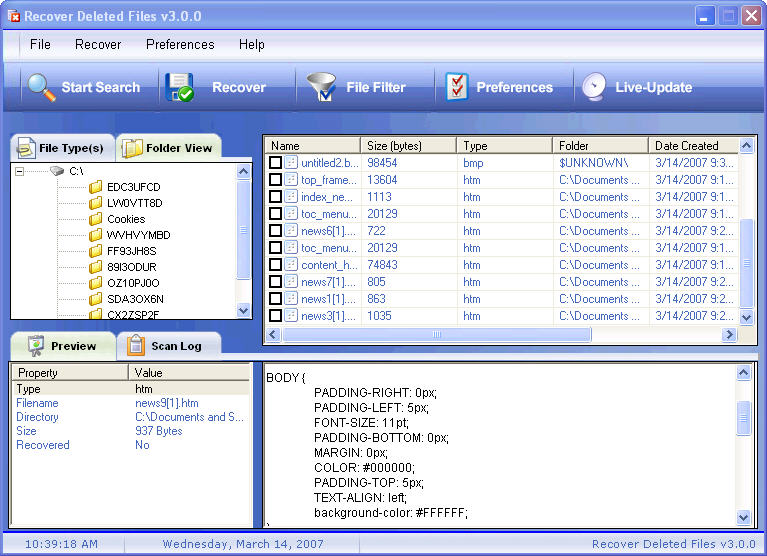Collapse the C:\ drive tree node
This screenshot has height=556, width=767.
[20, 171]
